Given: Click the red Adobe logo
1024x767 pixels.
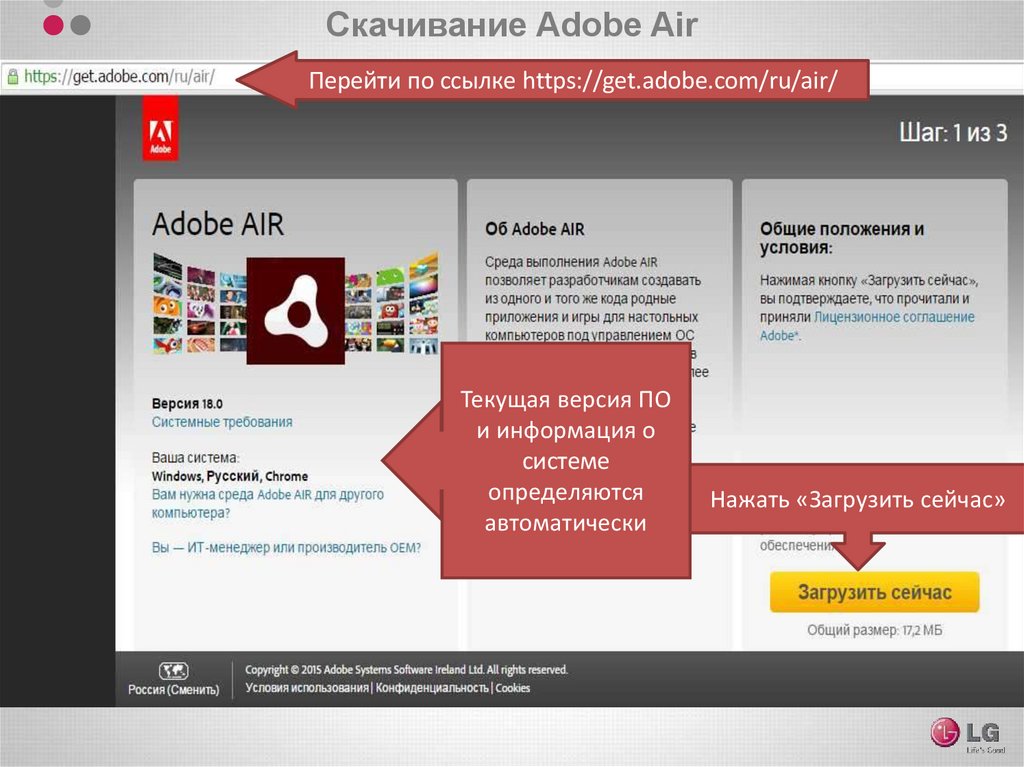Looking at the screenshot, I should pos(161,128).
